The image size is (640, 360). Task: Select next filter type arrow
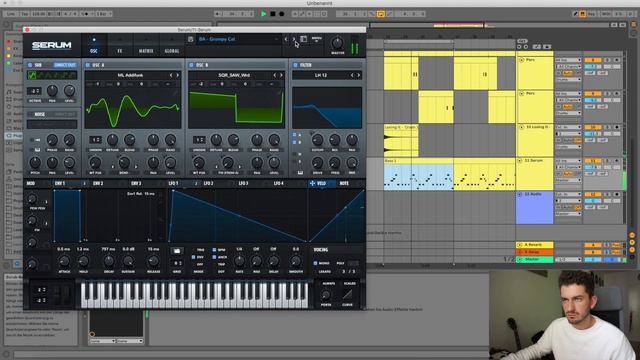pos(358,75)
